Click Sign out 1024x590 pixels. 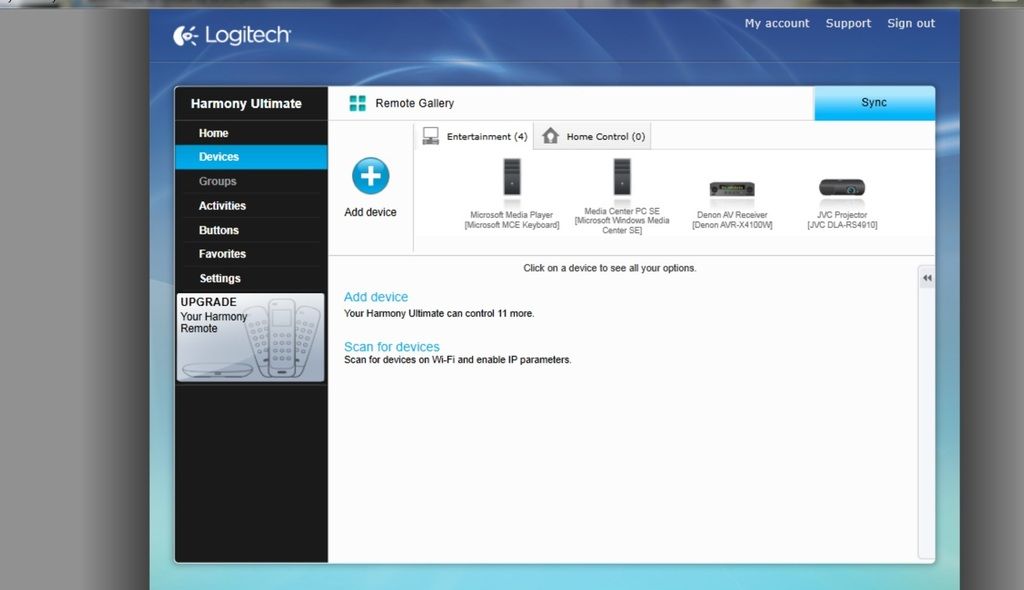click(910, 24)
